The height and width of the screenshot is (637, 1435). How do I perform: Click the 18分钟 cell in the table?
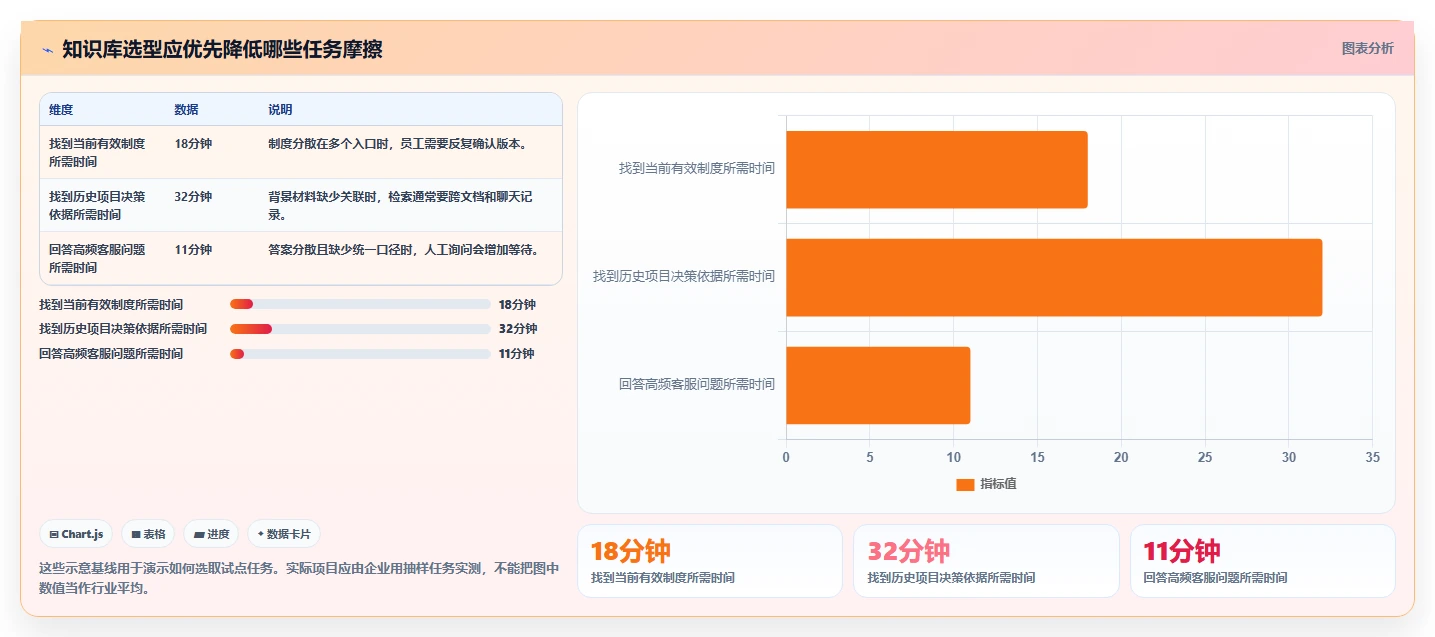(x=193, y=144)
